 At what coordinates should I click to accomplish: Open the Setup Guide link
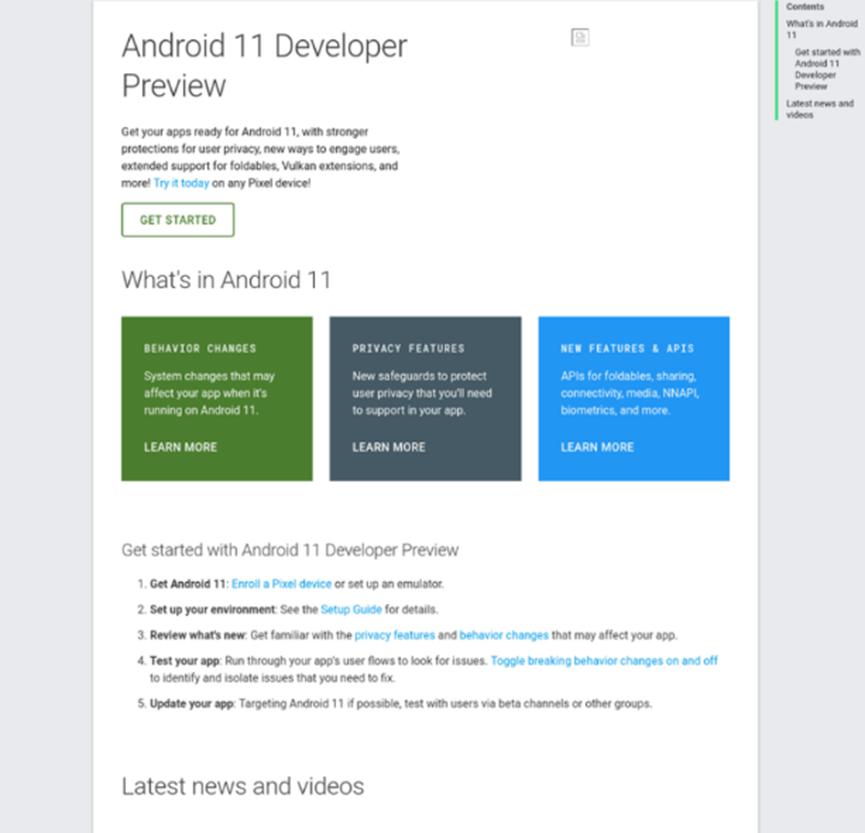click(351, 608)
